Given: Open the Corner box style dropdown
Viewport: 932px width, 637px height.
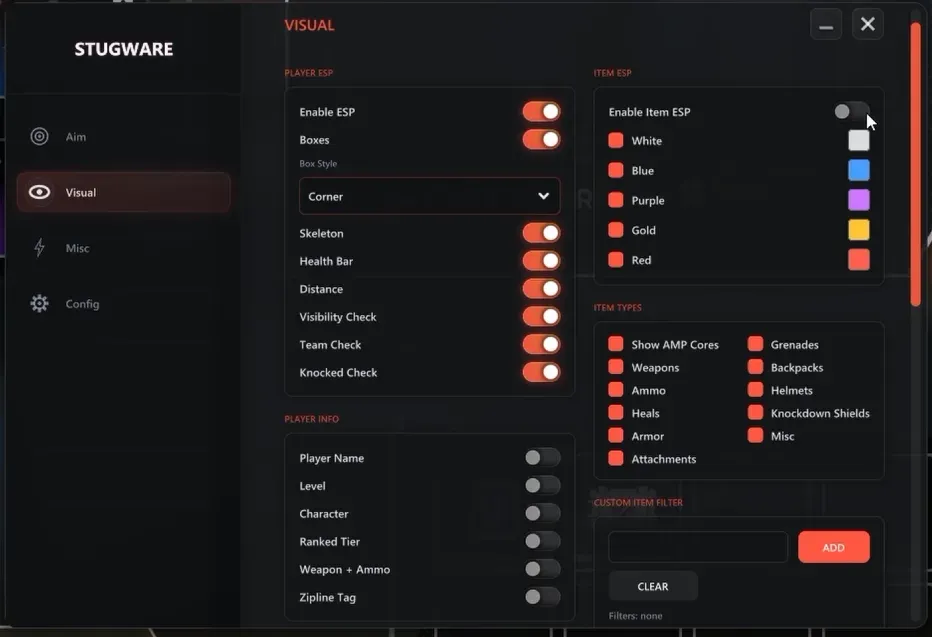Looking at the screenshot, I should coord(429,196).
